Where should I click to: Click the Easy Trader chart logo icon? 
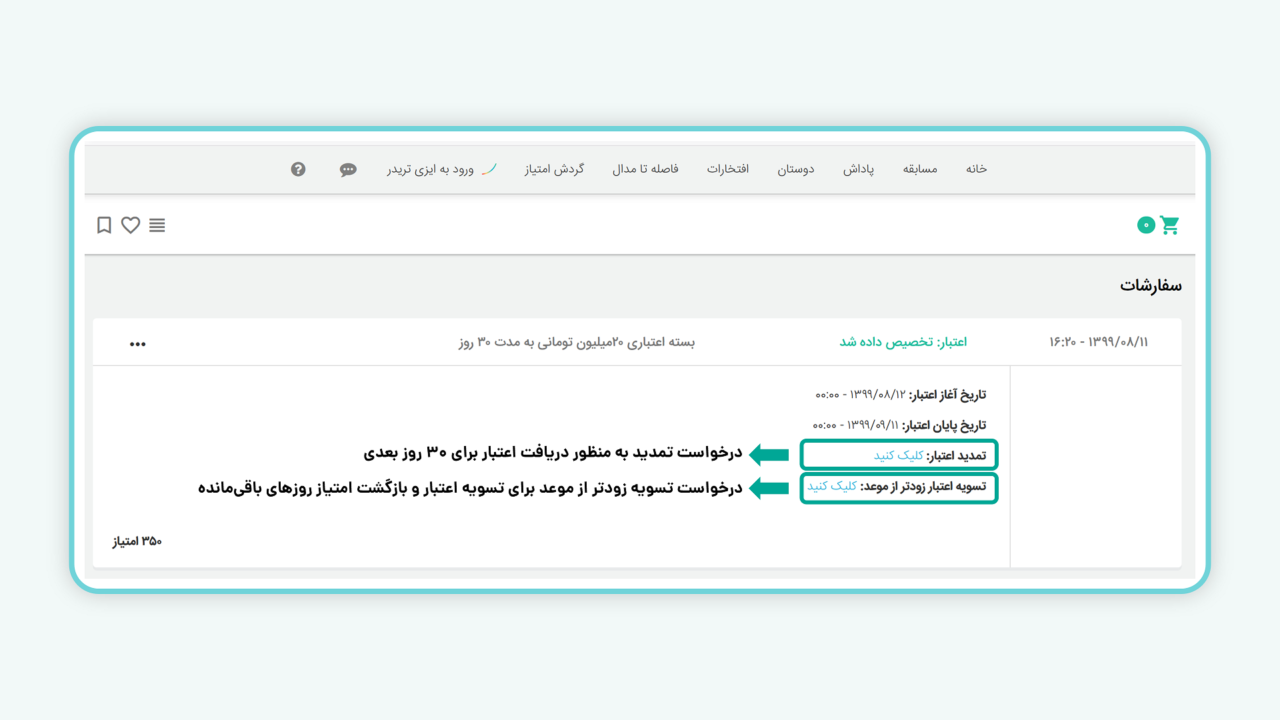click(489, 169)
